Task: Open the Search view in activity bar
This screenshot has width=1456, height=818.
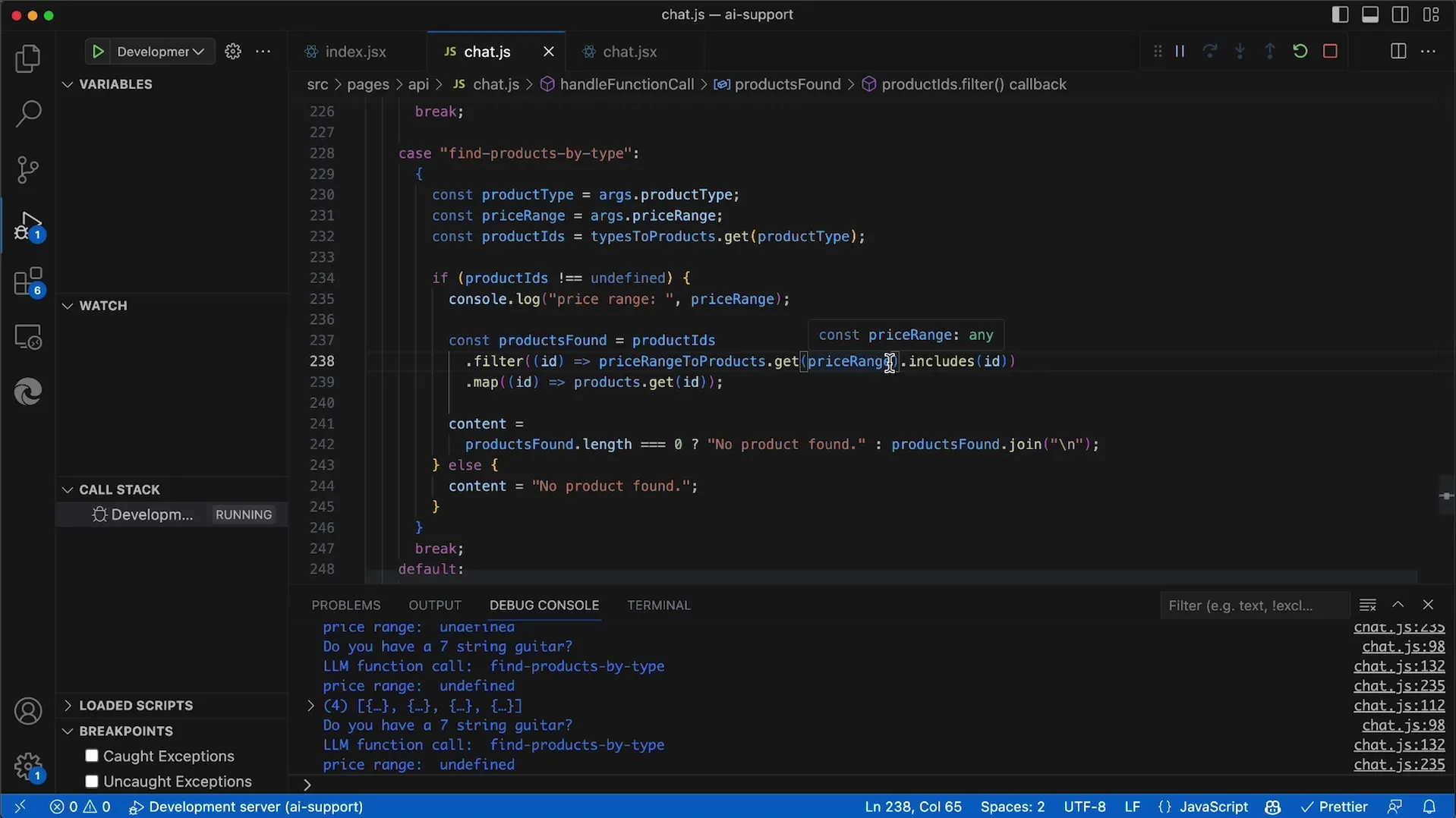Action: click(28, 114)
